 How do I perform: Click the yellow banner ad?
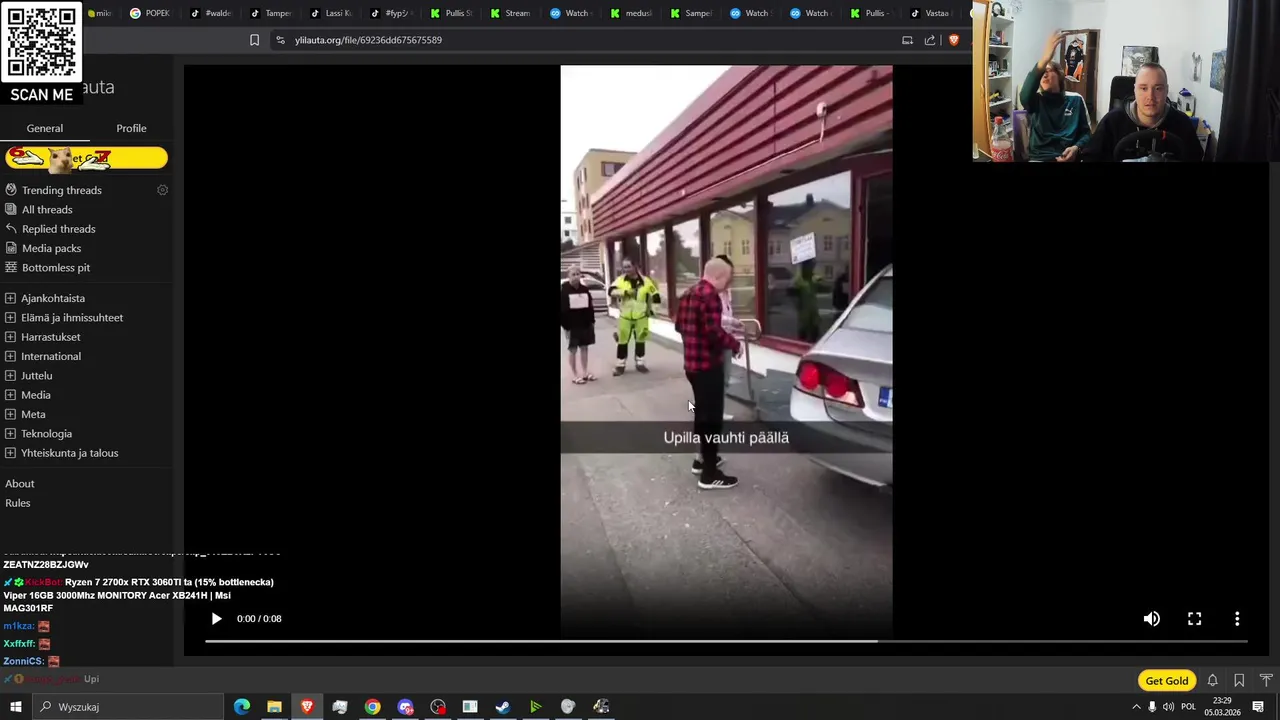(86, 158)
